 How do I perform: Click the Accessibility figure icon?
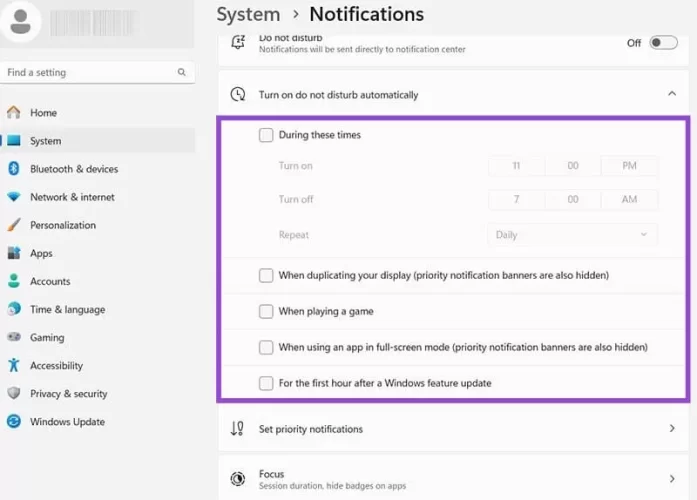pos(14,365)
